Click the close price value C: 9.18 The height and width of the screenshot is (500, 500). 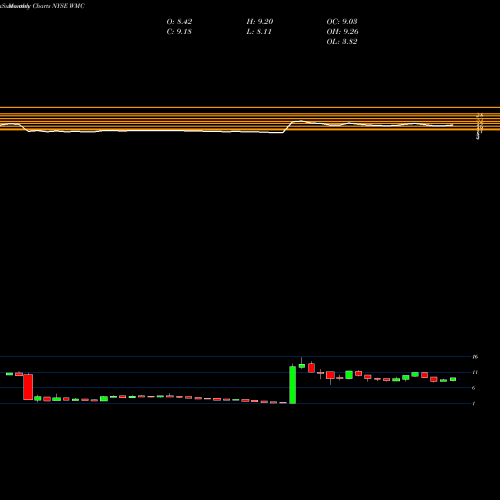pos(179,32)
